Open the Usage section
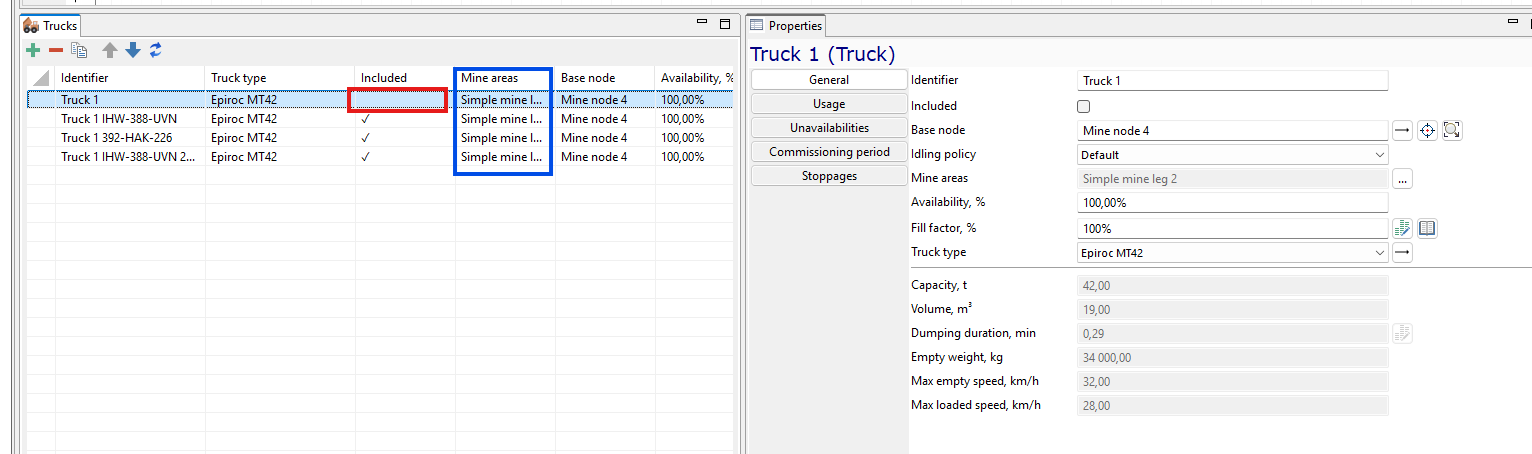This screenshot has height=454, width=1532. click(829, 104)
